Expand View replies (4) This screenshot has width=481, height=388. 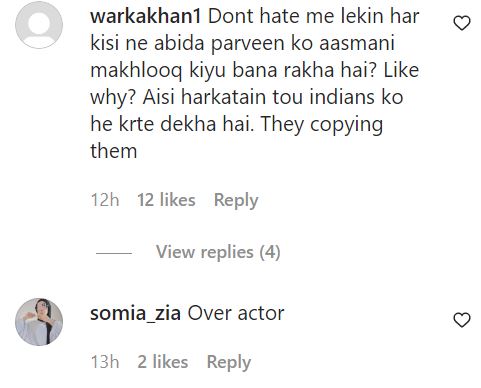tap(218, 252)
